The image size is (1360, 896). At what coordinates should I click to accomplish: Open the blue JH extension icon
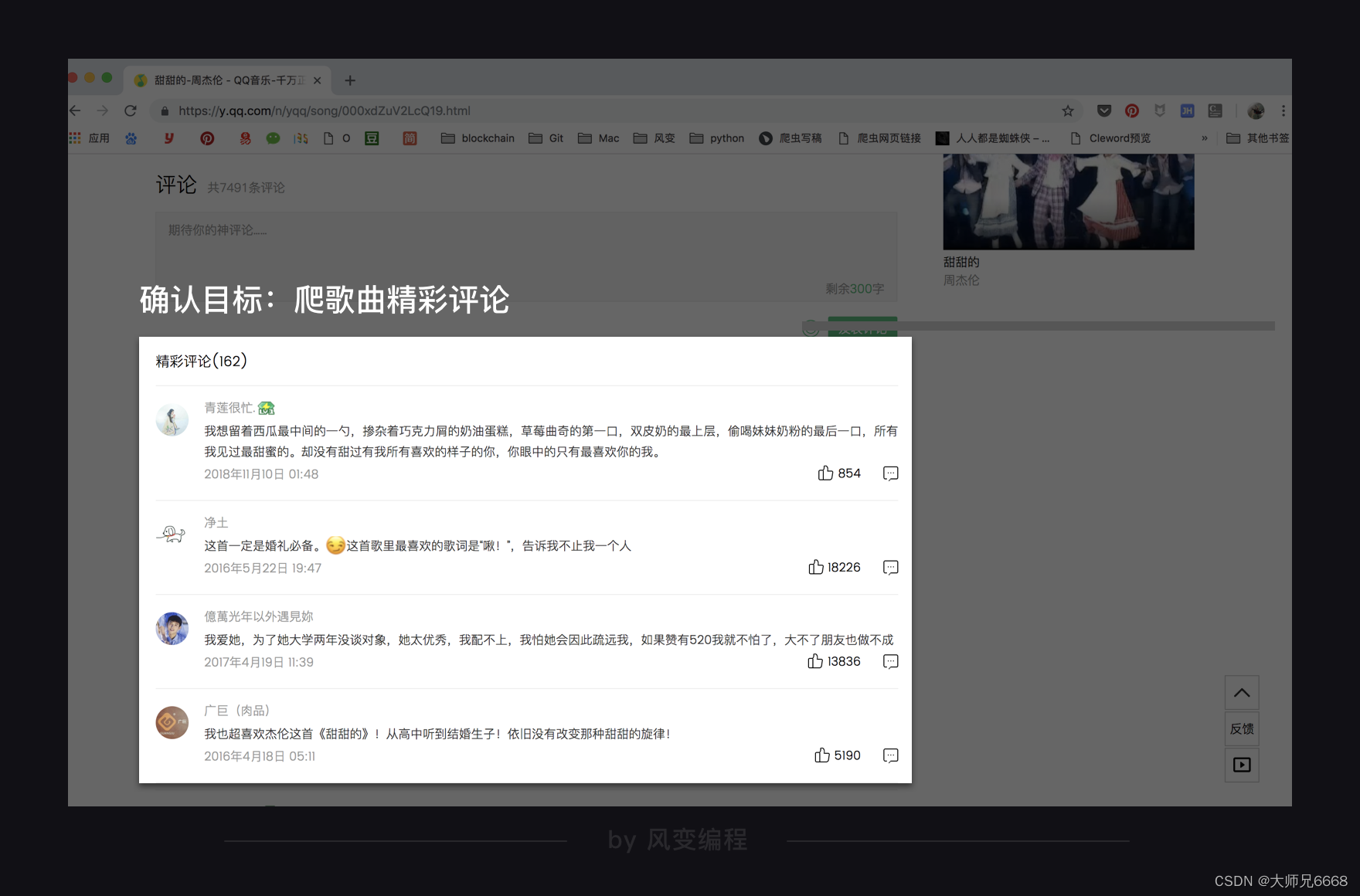click(x=1188, y=110)
